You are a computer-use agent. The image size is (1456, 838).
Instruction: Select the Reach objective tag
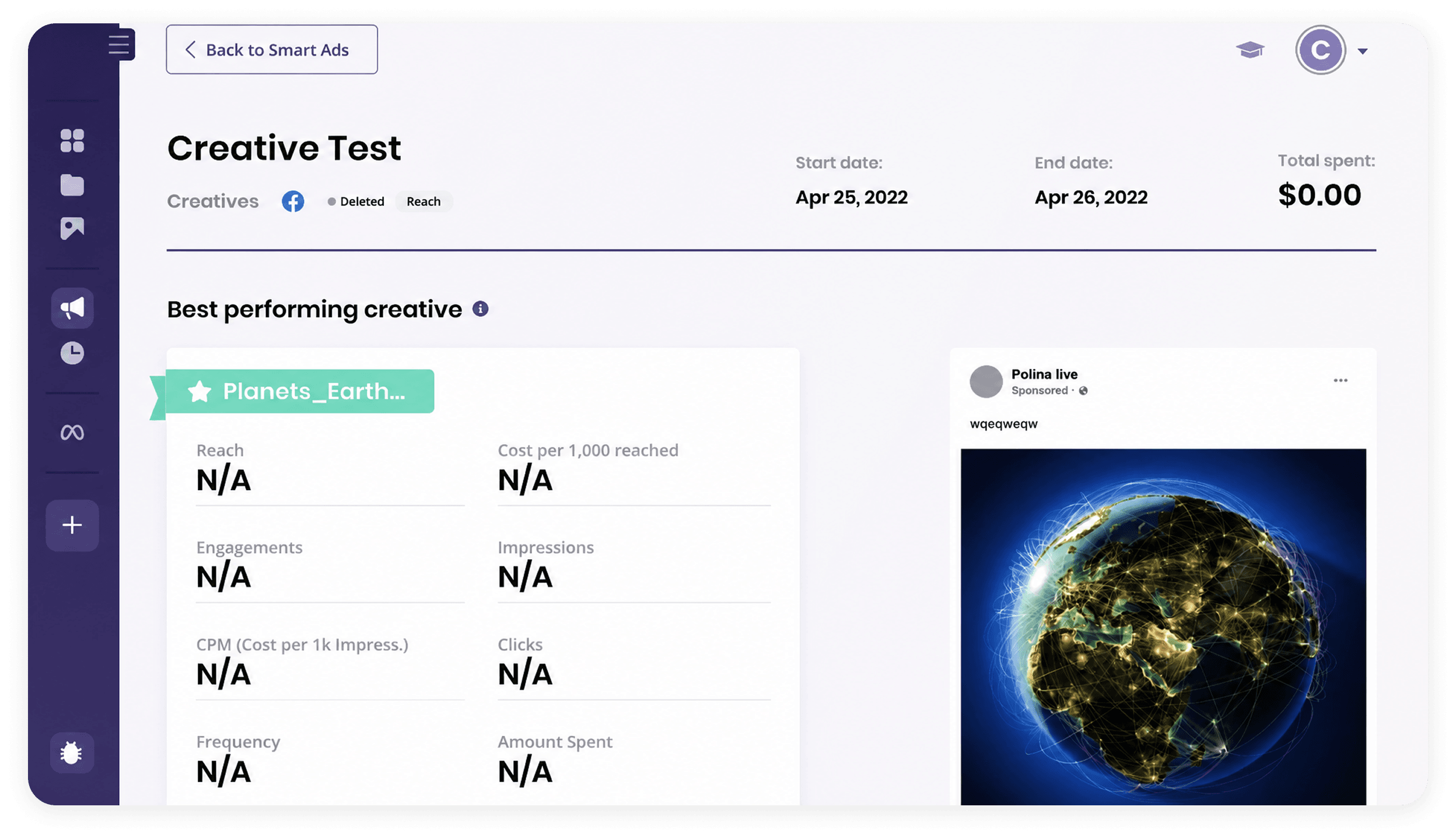(x=423, y=201)
